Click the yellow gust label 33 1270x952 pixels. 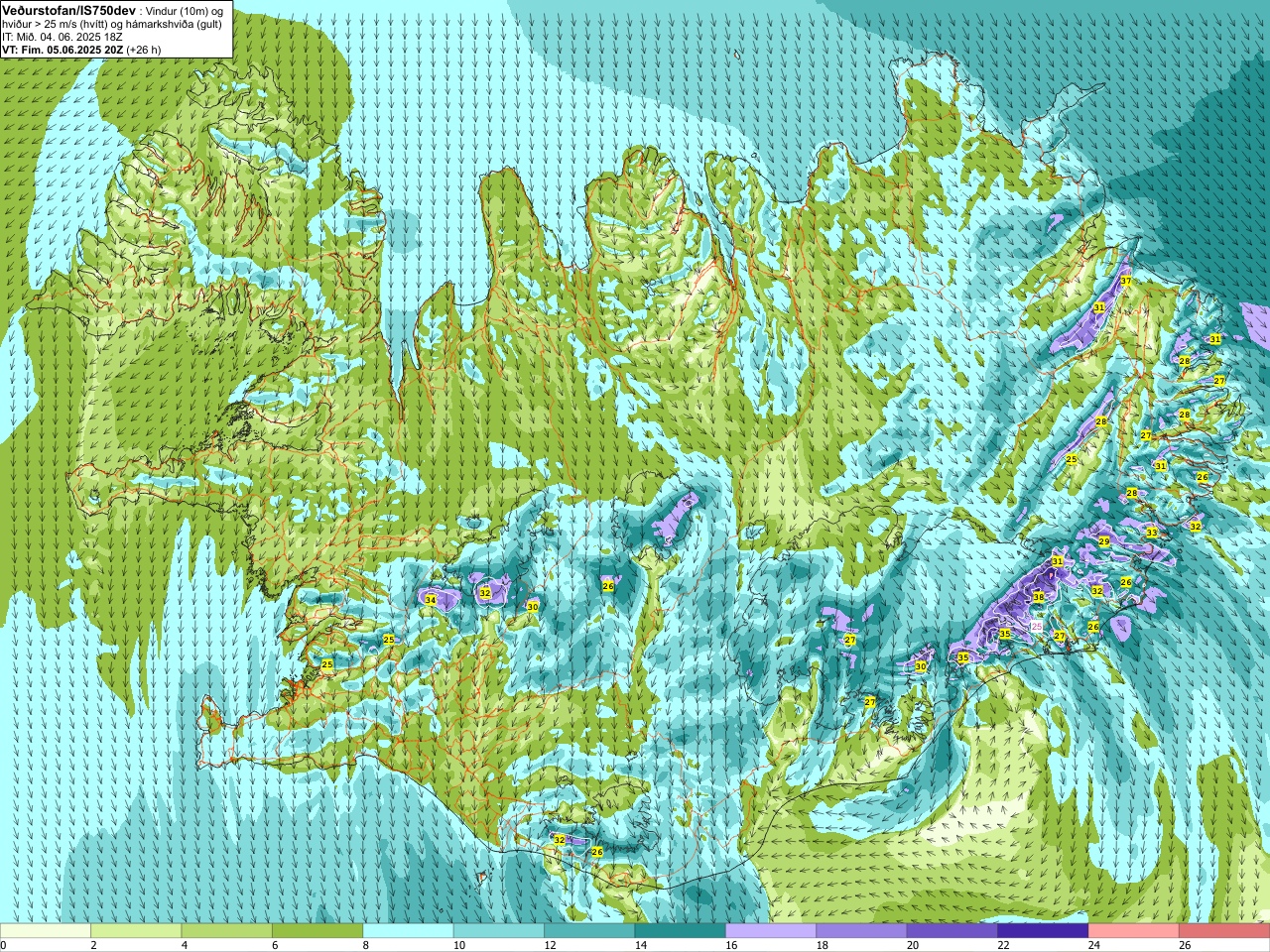[x=1151, y=533]
